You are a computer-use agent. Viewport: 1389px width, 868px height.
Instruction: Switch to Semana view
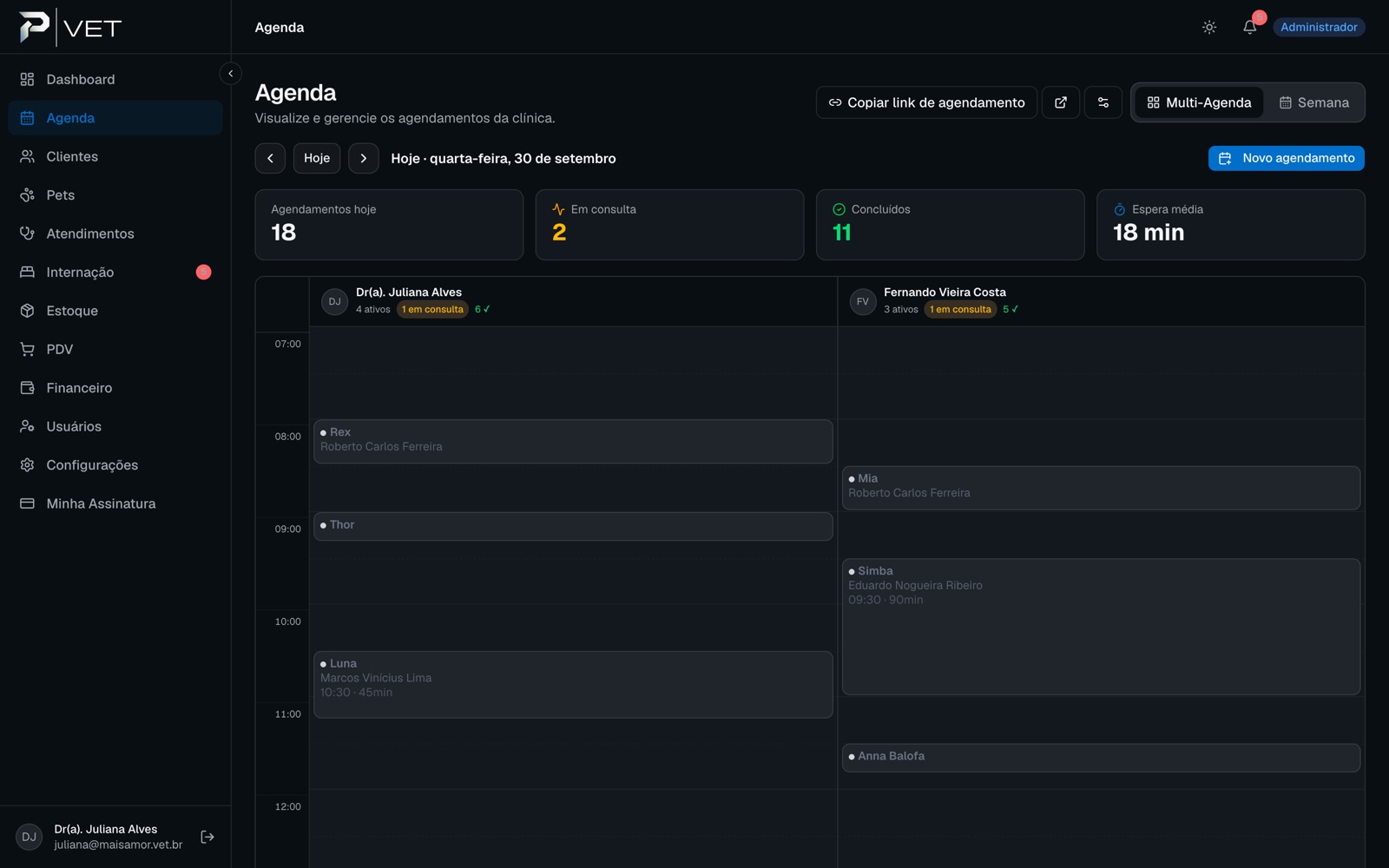coord(1313,102)
